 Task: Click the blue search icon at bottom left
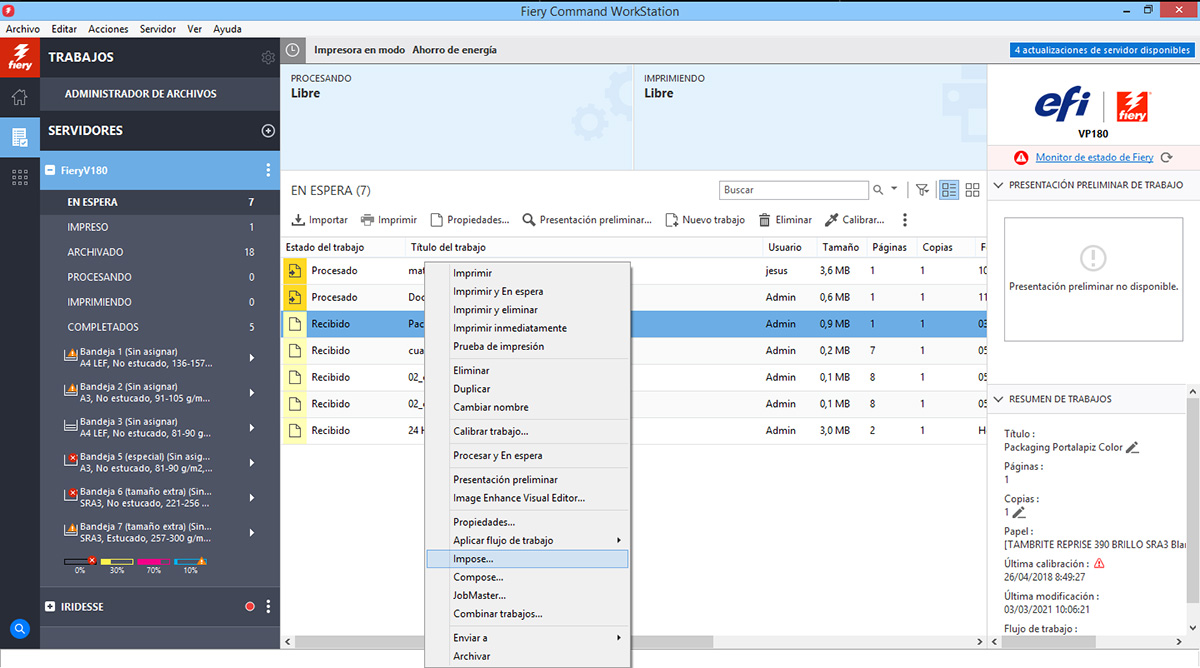coord(19,629)
